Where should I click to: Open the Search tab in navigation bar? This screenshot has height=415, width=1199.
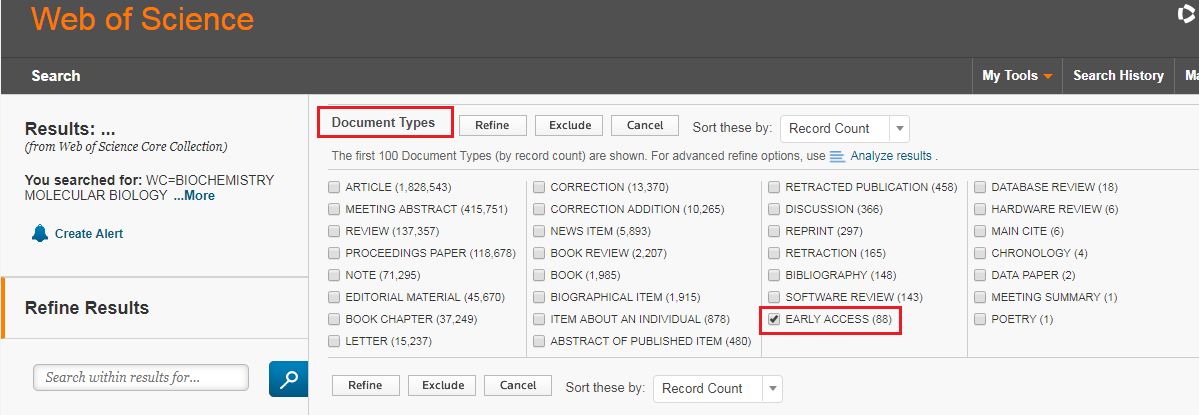(56, 76)
